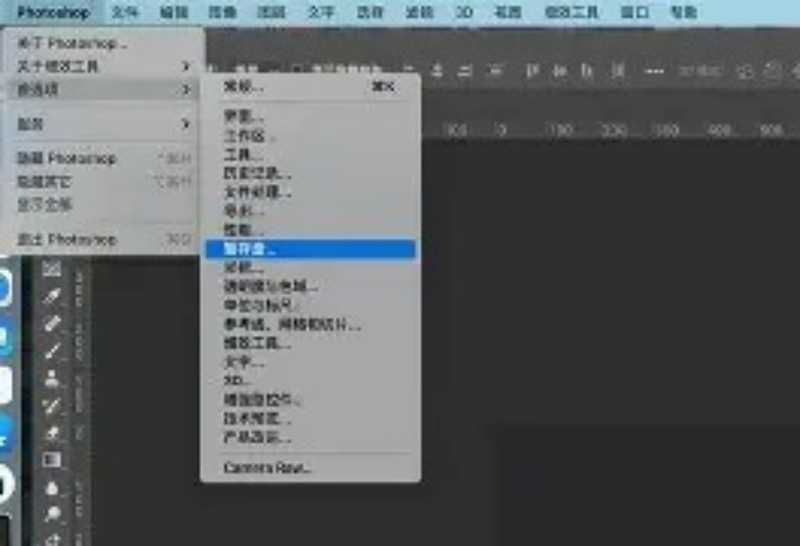Click the three-dots more options icon in options bar

[x=654, y=71]
